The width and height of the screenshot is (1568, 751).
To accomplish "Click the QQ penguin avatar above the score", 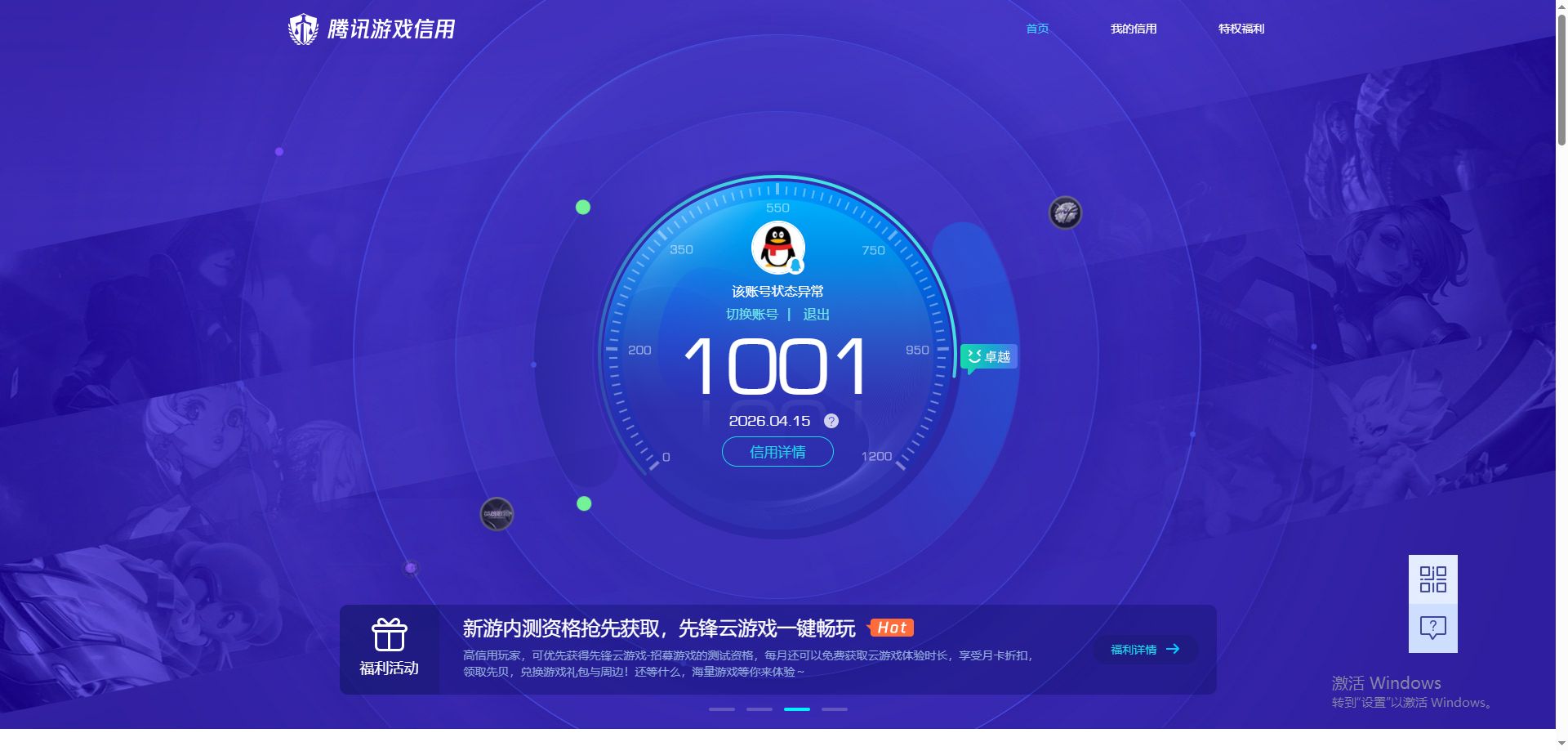I will [777, 247].
